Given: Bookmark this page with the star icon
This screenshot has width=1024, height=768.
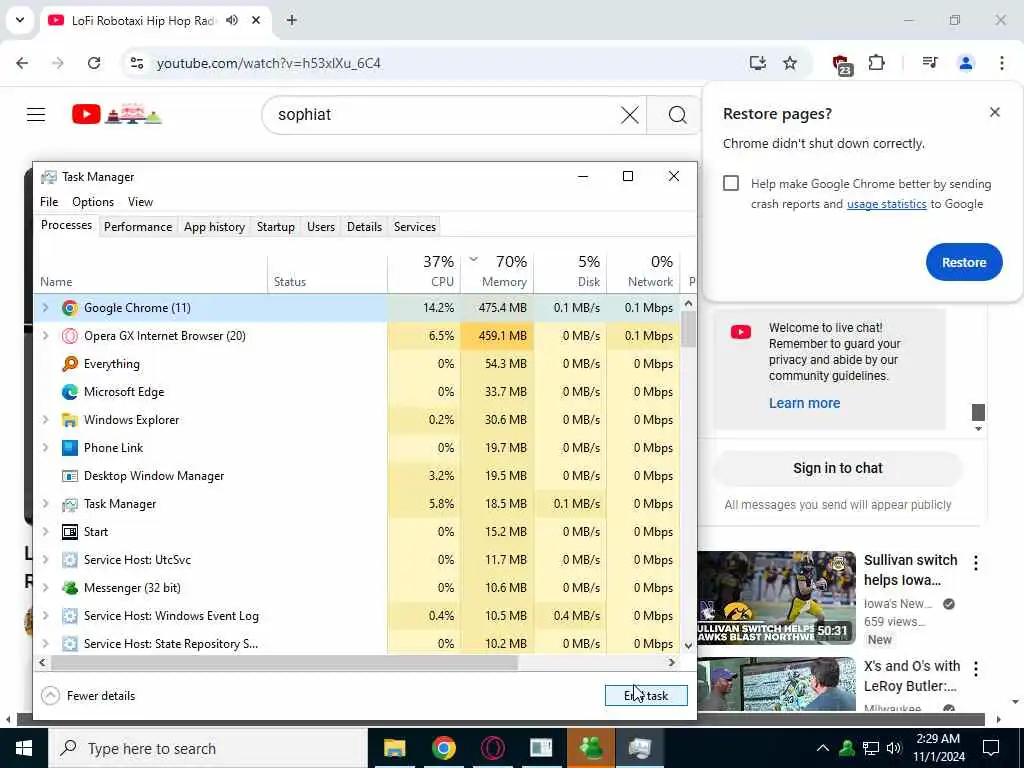Looking at the screenshot, I should point(790,63).
